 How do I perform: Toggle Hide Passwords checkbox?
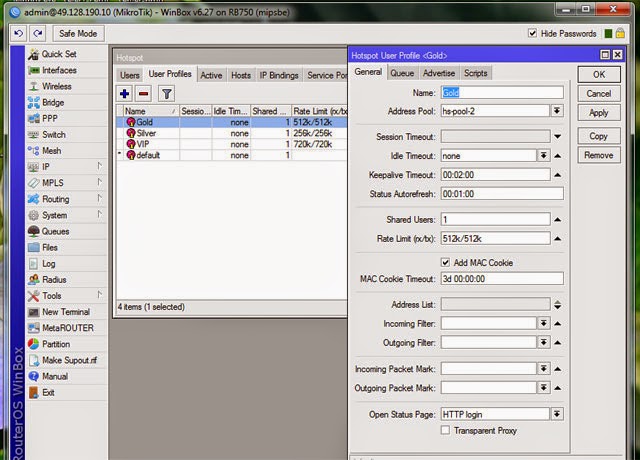coord(532,33)
